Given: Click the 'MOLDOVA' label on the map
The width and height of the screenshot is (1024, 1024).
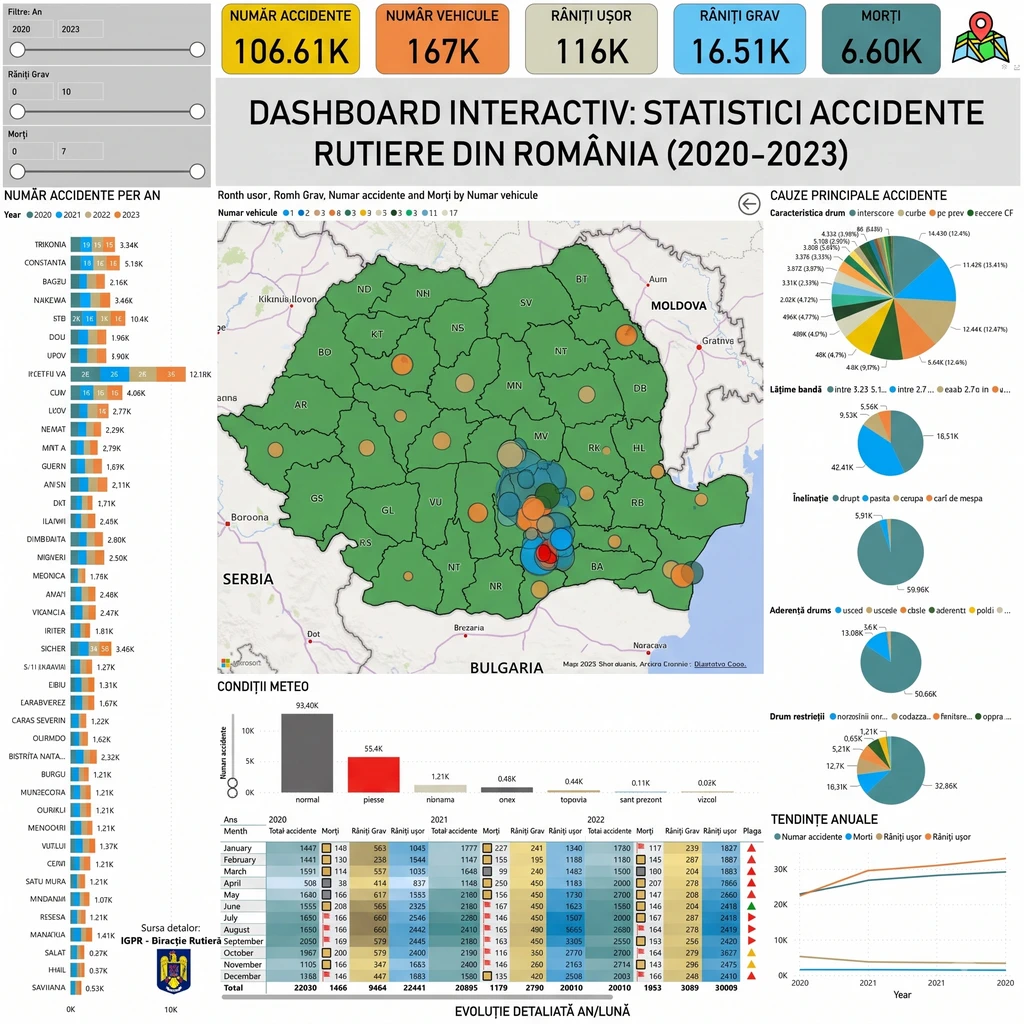Looking at the screenshot, I should pos(679,306).
